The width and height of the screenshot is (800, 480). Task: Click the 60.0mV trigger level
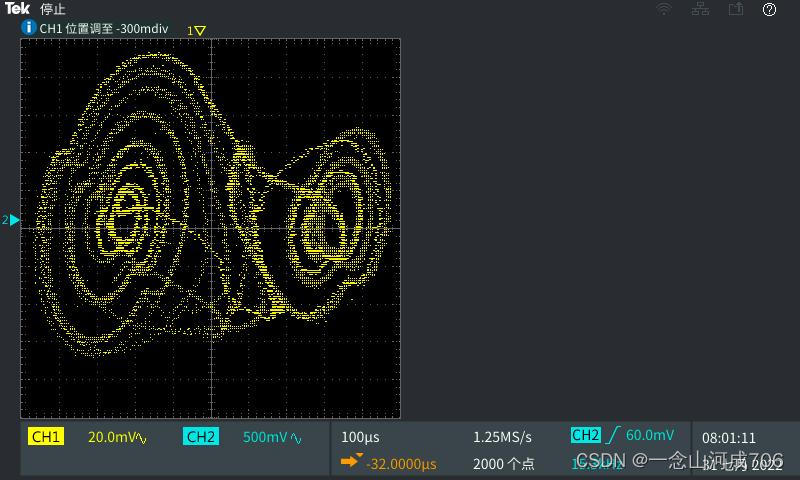click(x=650, y=435)
